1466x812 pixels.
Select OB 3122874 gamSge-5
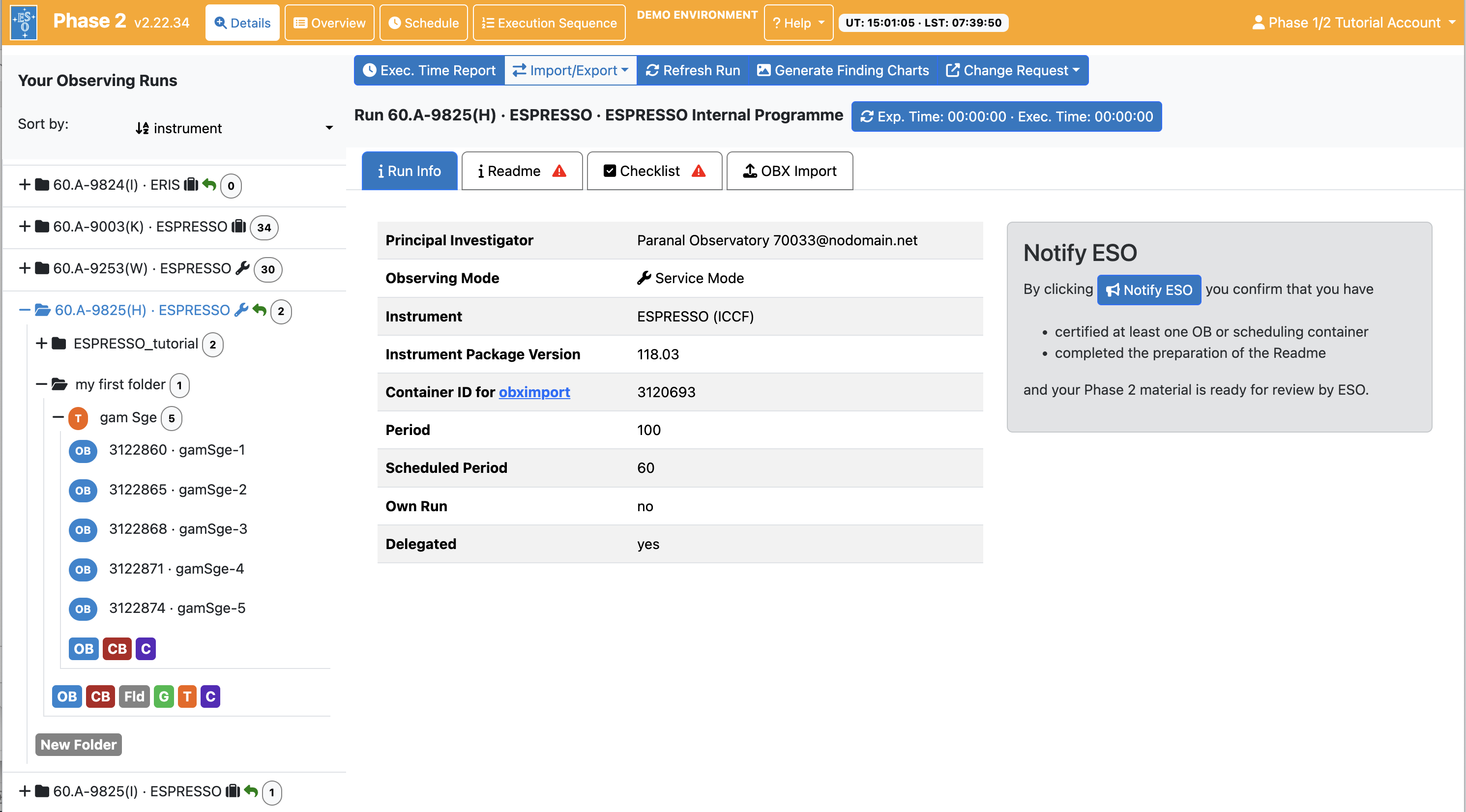[177, 608]
